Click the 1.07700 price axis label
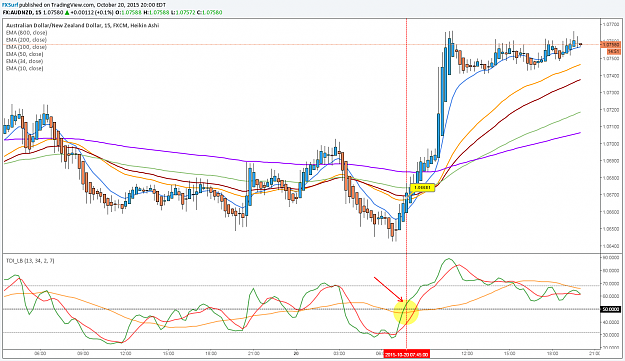625x361 pixels. [x=612, y=24]
